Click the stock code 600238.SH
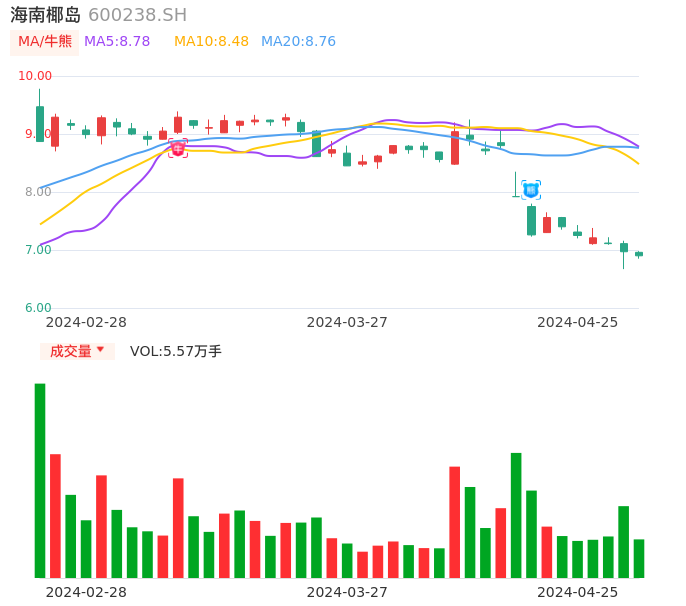686x606 pixels. point(137,15)
